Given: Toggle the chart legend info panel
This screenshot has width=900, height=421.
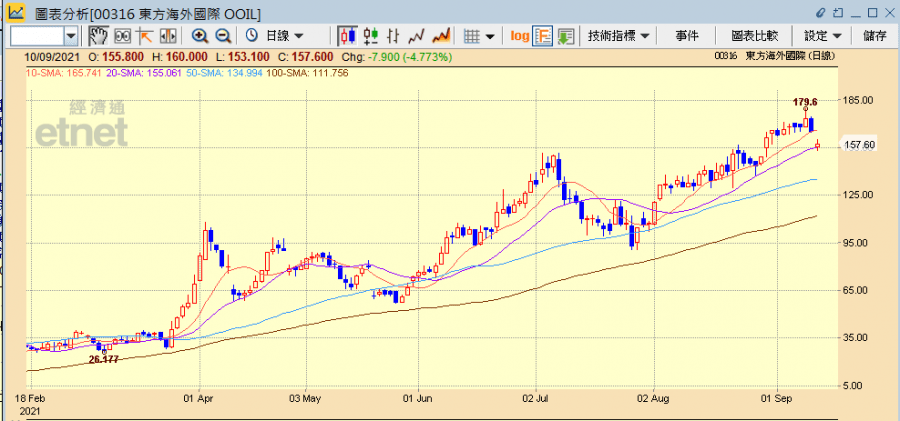Looking at the screenshot, I should tap(543, 36).
